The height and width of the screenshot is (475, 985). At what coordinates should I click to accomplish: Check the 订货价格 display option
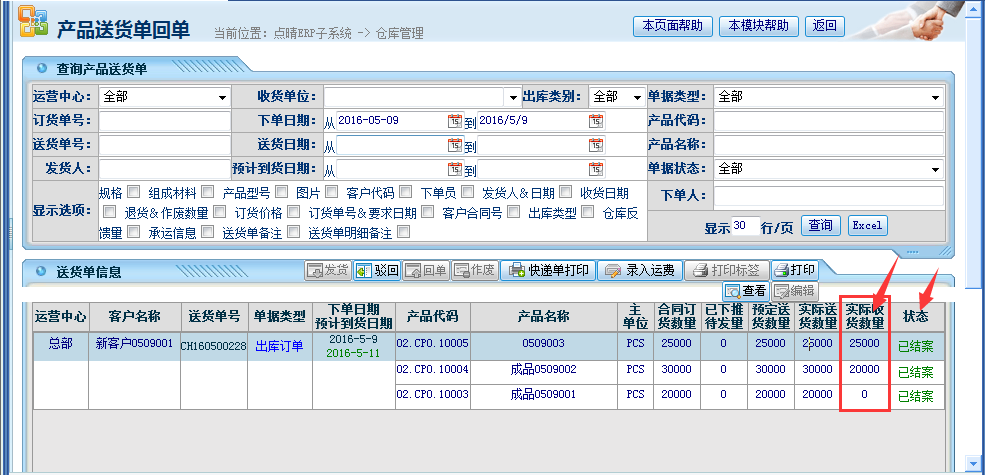click(x=293, y=212)
